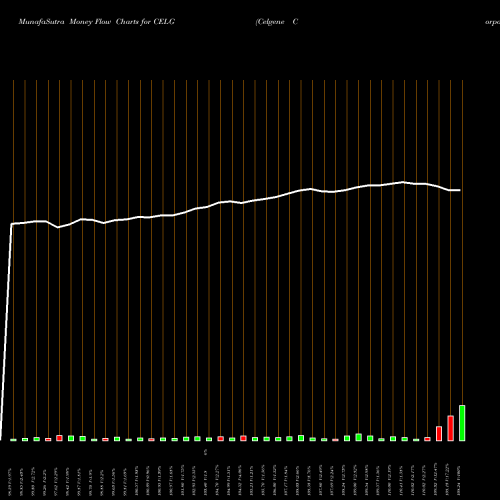Viewport: 500px width, 500px height.
Task: Select the shorter of the two large red bars
Action: click(x=439, y=433)
